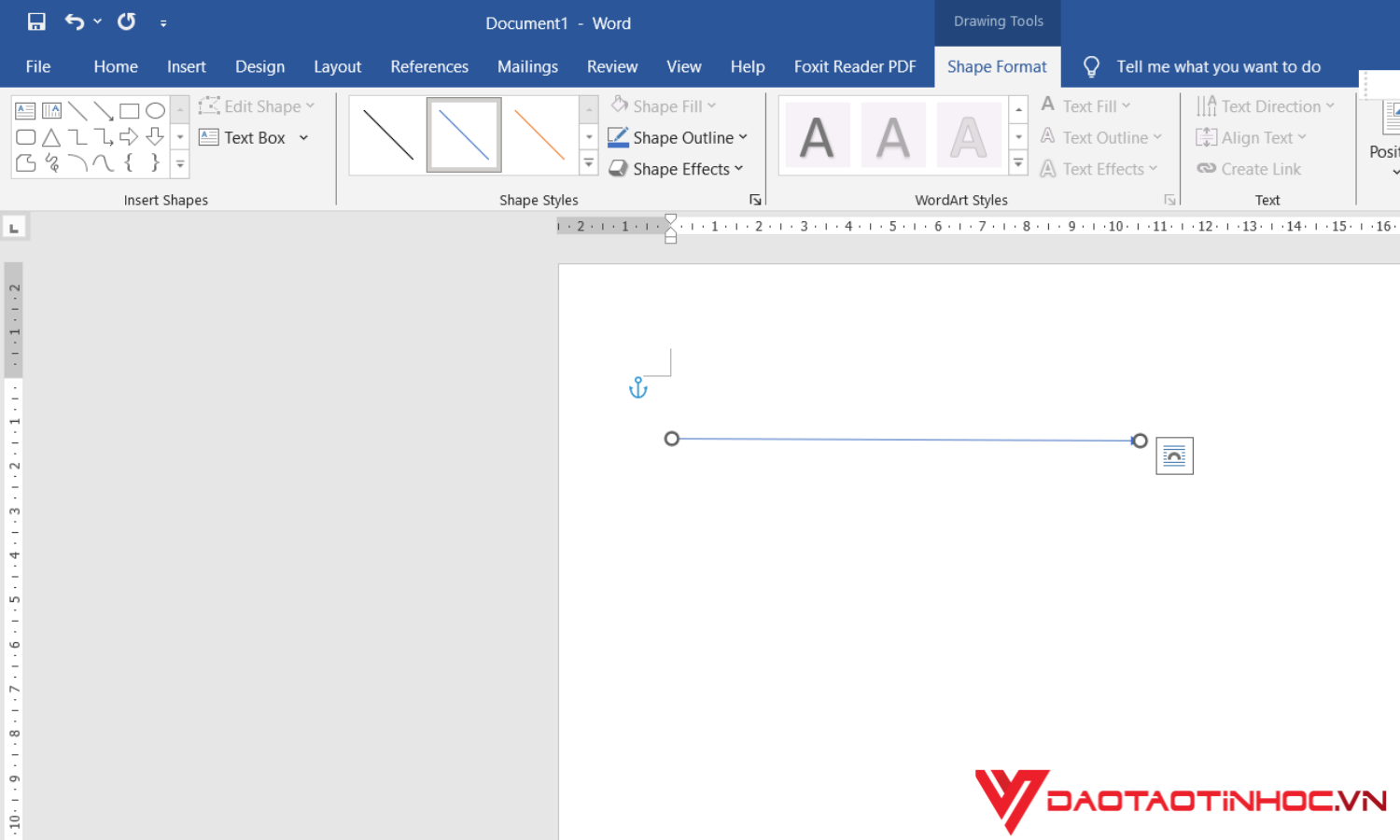
Task: Insert a Text Box from ribbon
Action: pyautogui.click(x=243, y=137)
